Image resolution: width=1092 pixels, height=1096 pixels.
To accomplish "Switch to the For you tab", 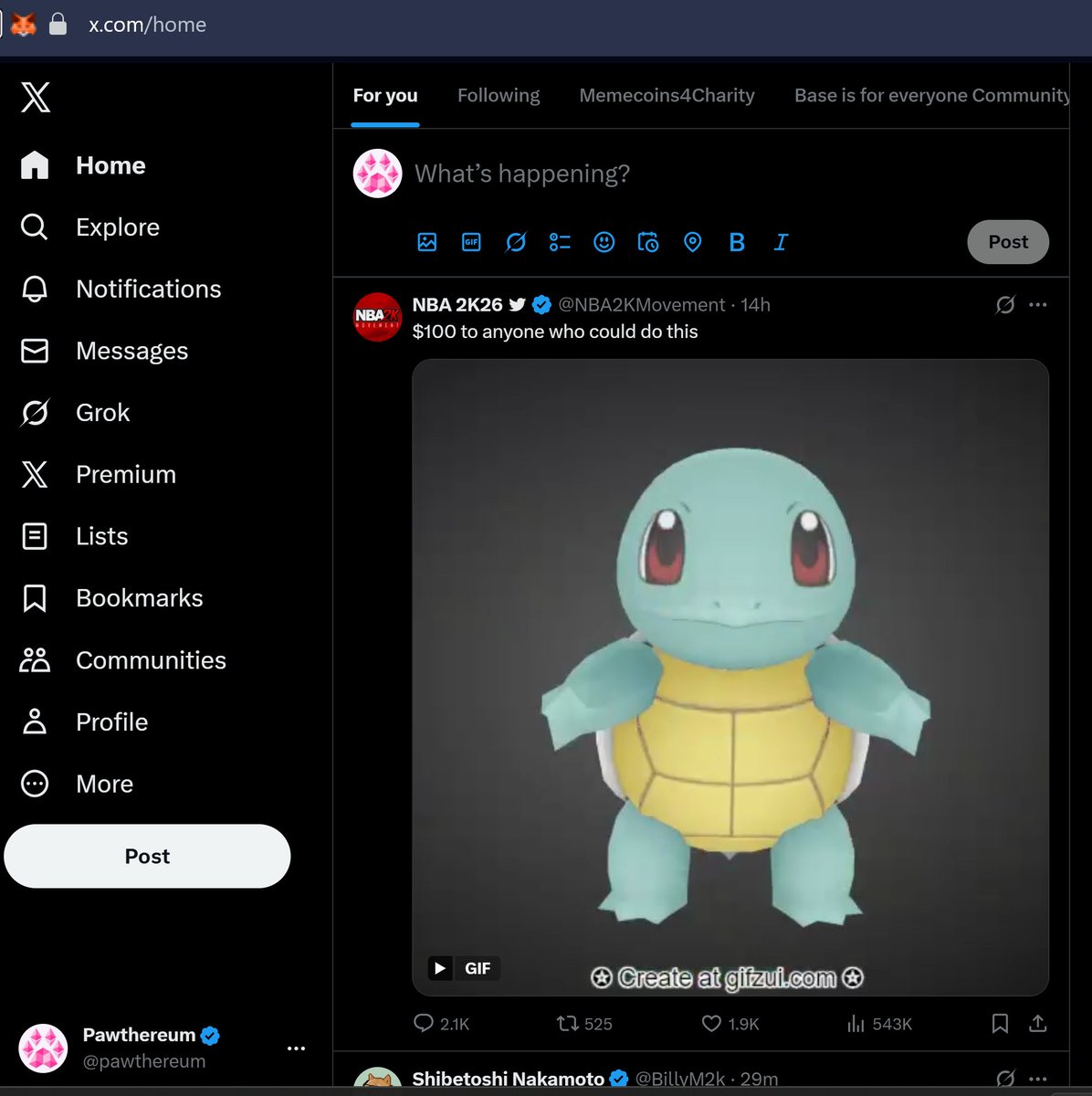I will click(x=385, y=96).
